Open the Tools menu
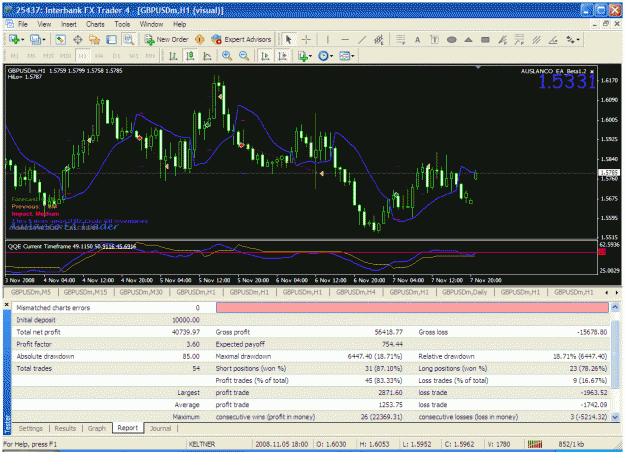The image size is (625, 452). (122, 24)
